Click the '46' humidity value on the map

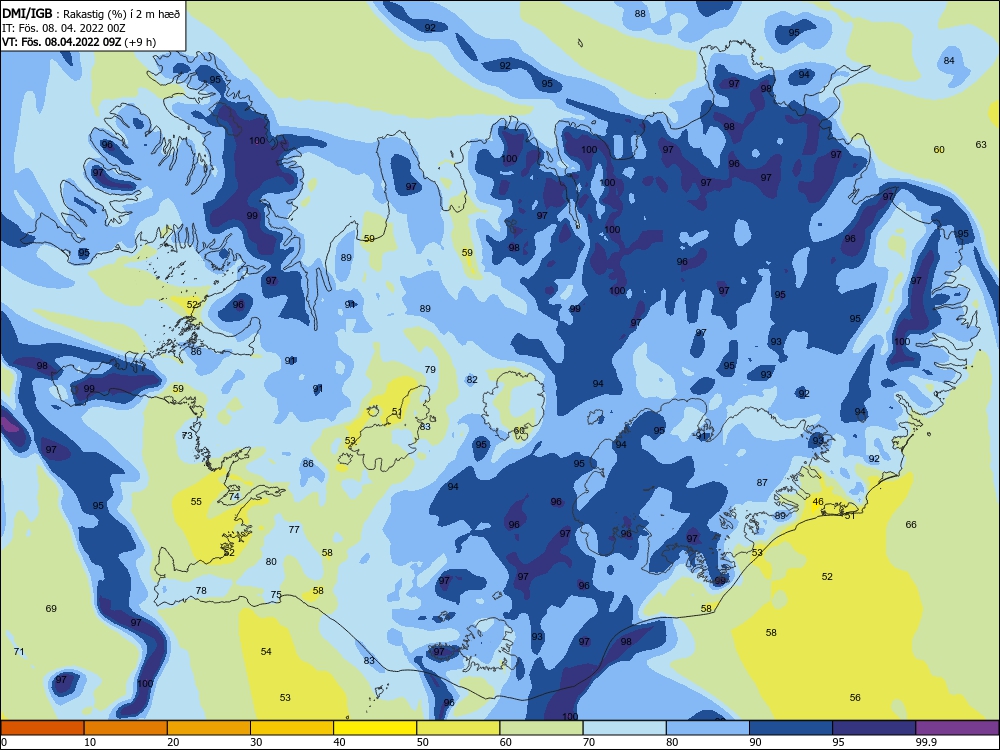click(818, 501)
